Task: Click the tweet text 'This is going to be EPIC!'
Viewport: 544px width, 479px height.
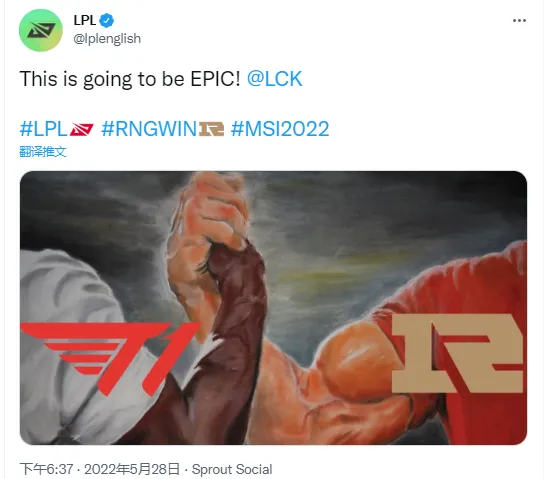Action: tap(130, 79)
